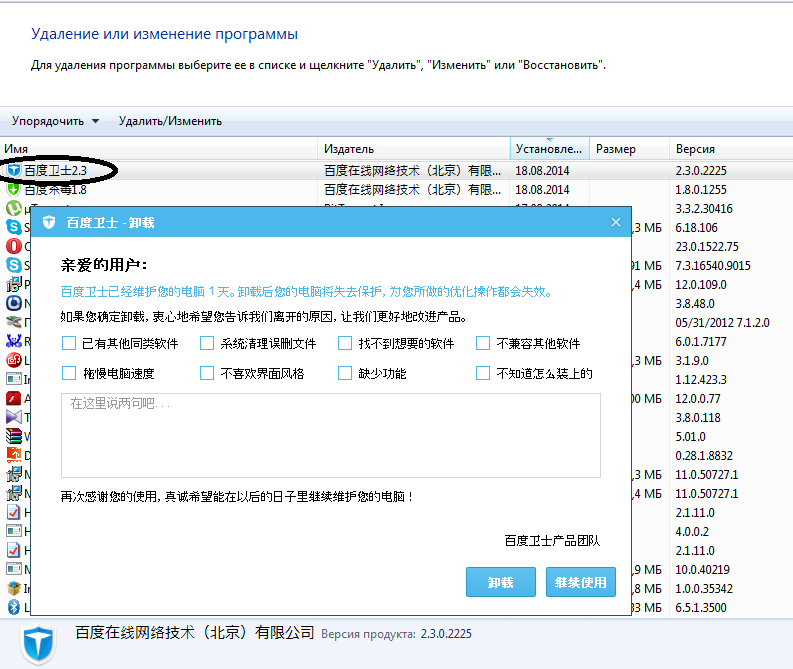Select the WinRAR books icon in row 5.01.0

(14, 436)
